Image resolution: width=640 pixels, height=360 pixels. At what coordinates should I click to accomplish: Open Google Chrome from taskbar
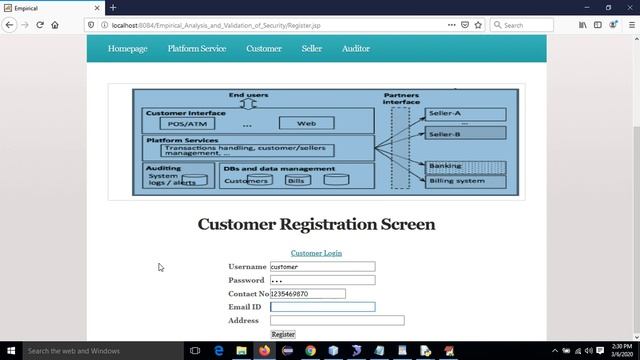tap(311, 351)
